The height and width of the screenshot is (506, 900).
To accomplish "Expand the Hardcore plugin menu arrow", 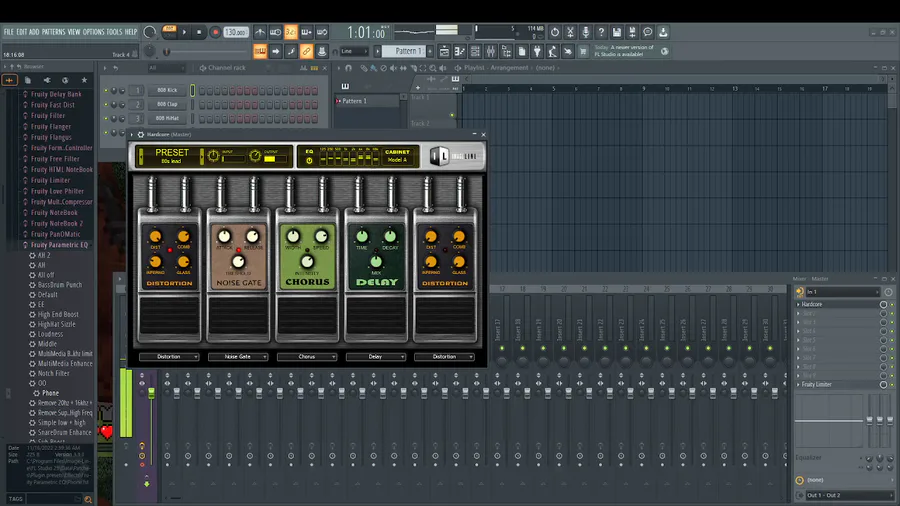I will 132,134.
